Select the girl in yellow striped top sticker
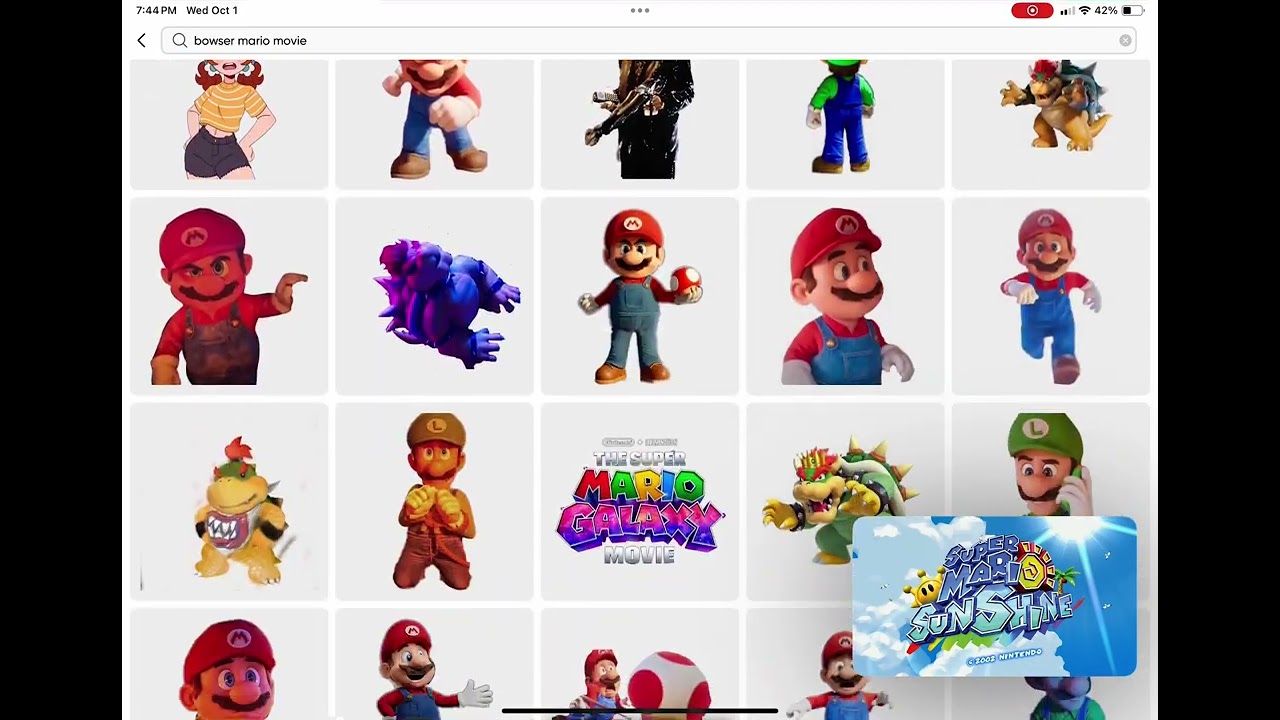 point(229,123)
